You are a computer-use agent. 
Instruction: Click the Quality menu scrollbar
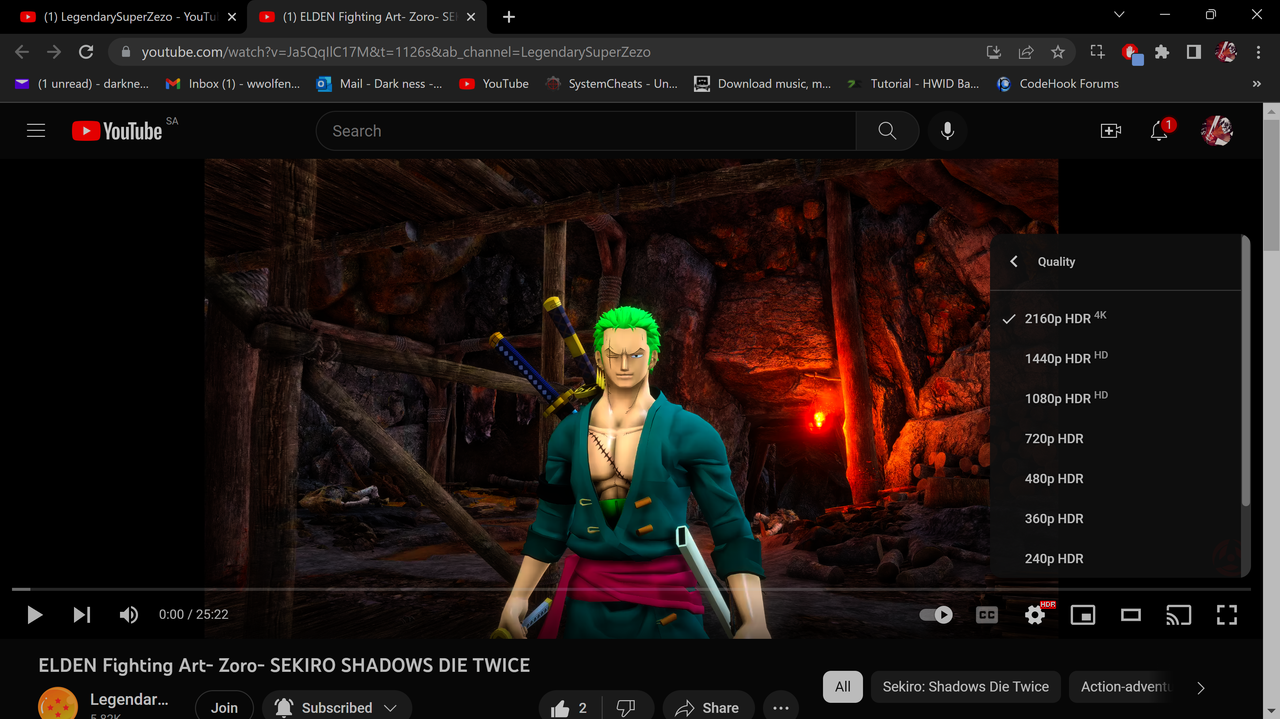coord(1245,370)
